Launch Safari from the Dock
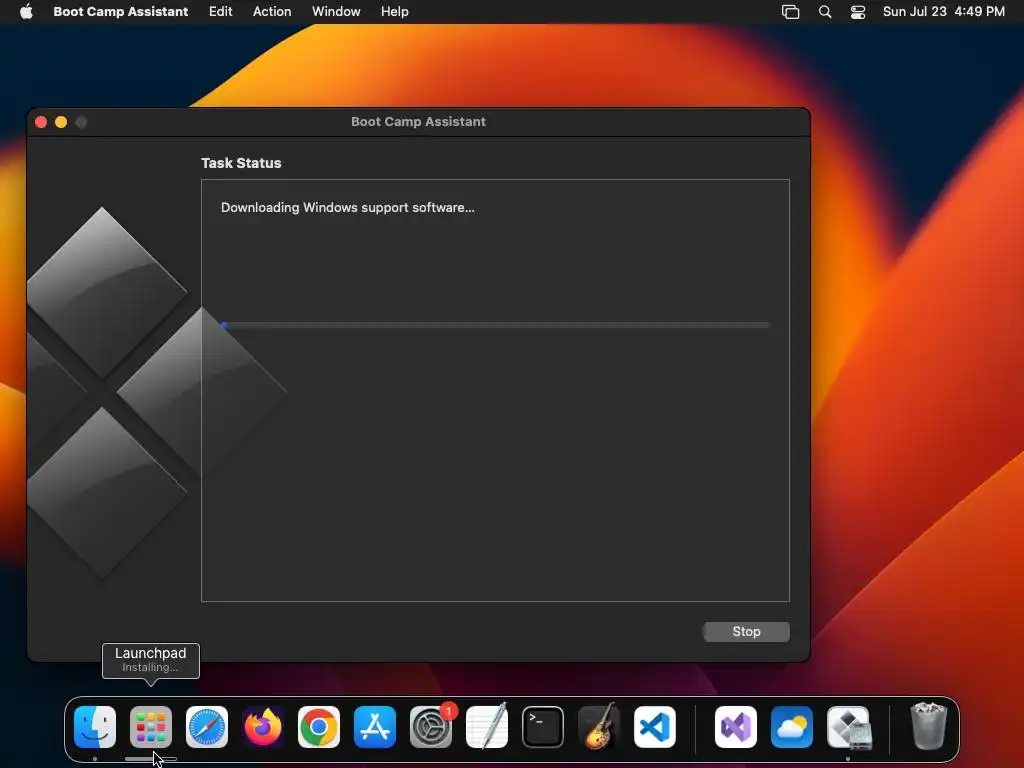 (207, 727)
